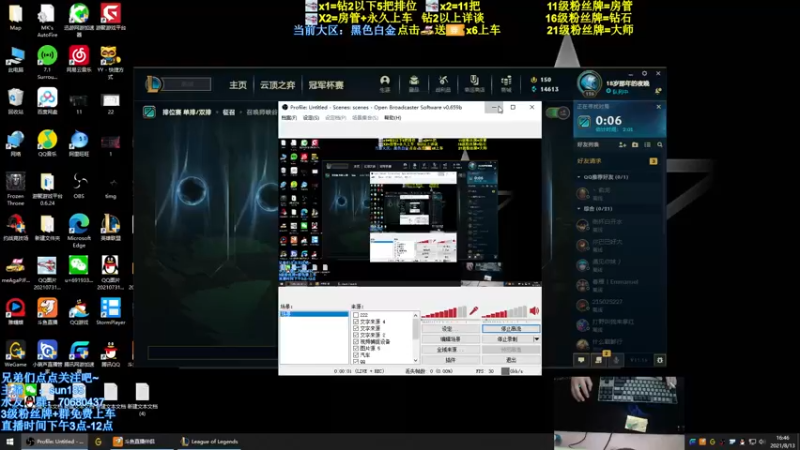Open the 档案(F) menu in OBS

[289, 118]
